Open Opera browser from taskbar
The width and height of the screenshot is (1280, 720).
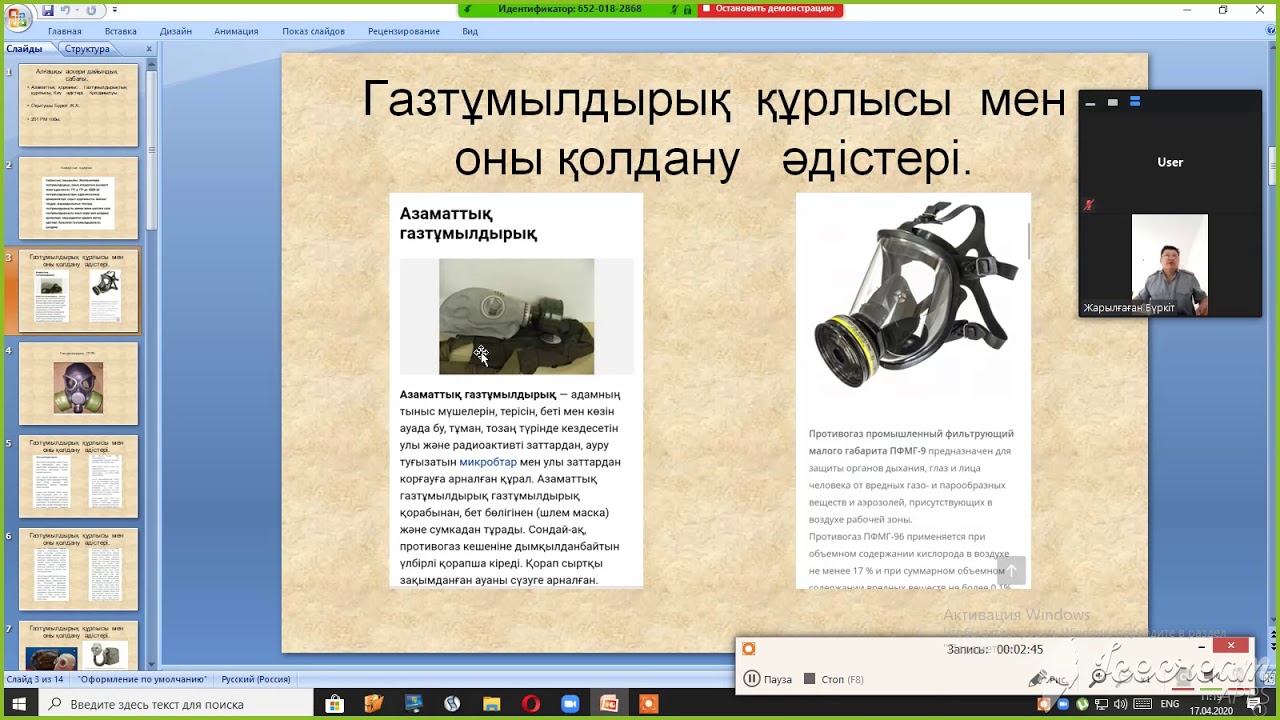coord(531,704)
